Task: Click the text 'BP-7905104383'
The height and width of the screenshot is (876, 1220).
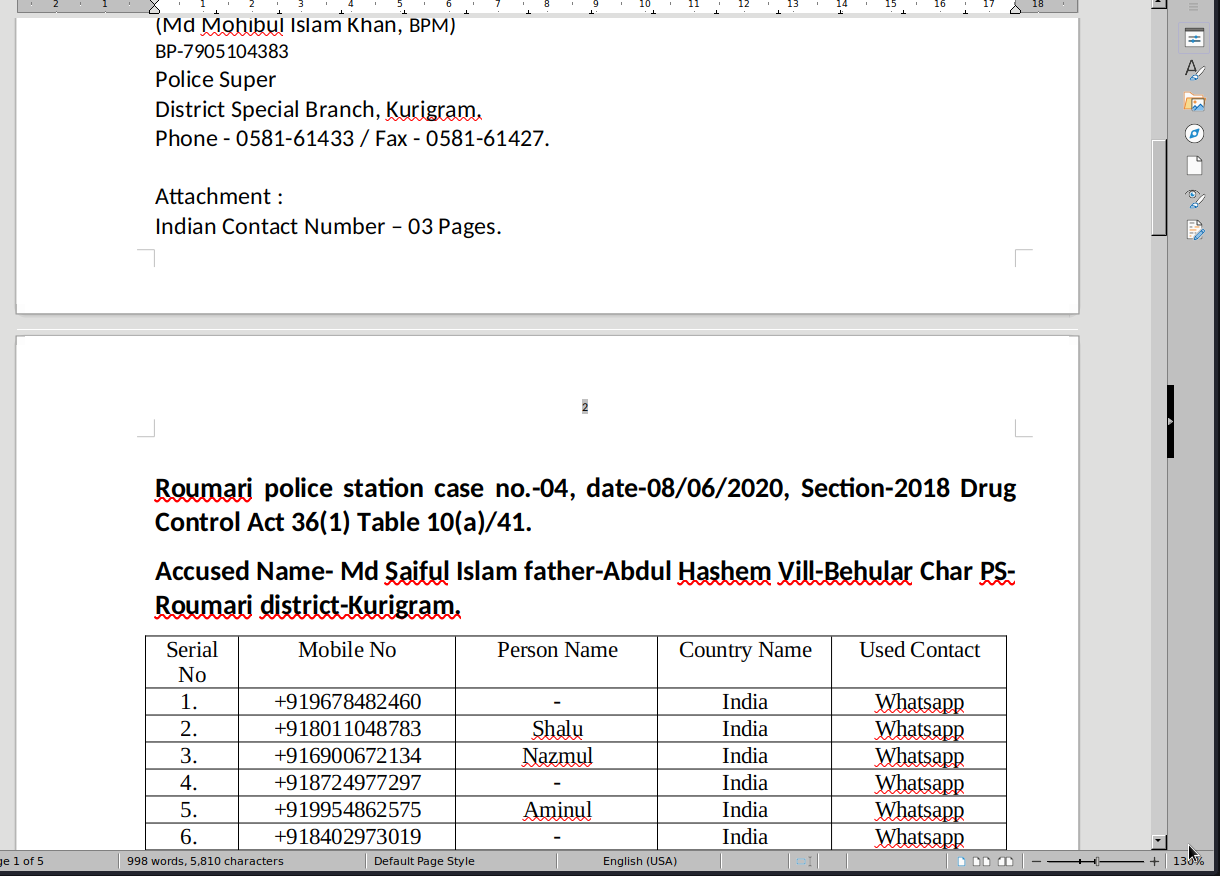Action: click(222, 51)
